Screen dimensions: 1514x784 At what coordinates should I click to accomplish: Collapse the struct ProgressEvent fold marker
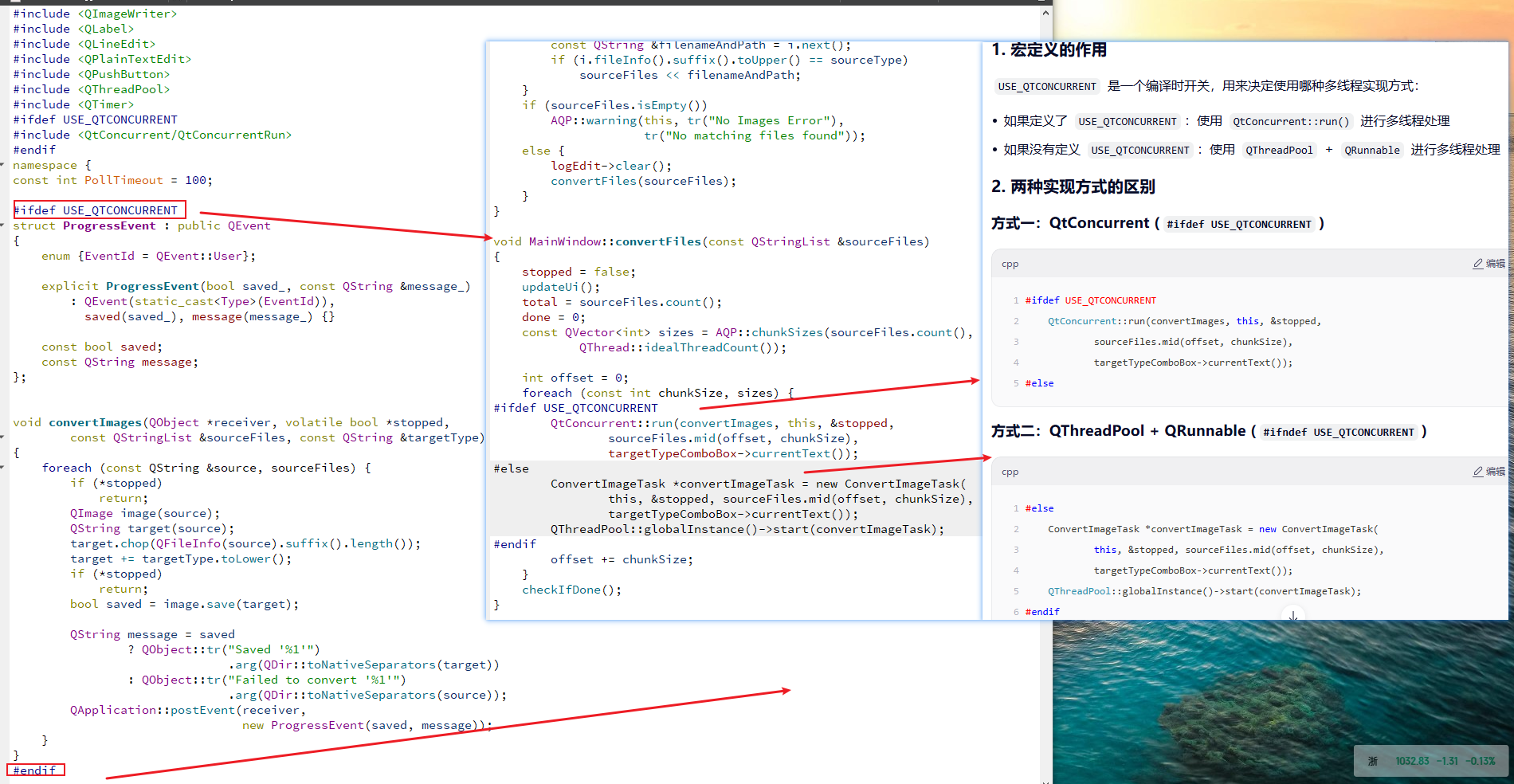pyautogui.click(x=3, y=226)
